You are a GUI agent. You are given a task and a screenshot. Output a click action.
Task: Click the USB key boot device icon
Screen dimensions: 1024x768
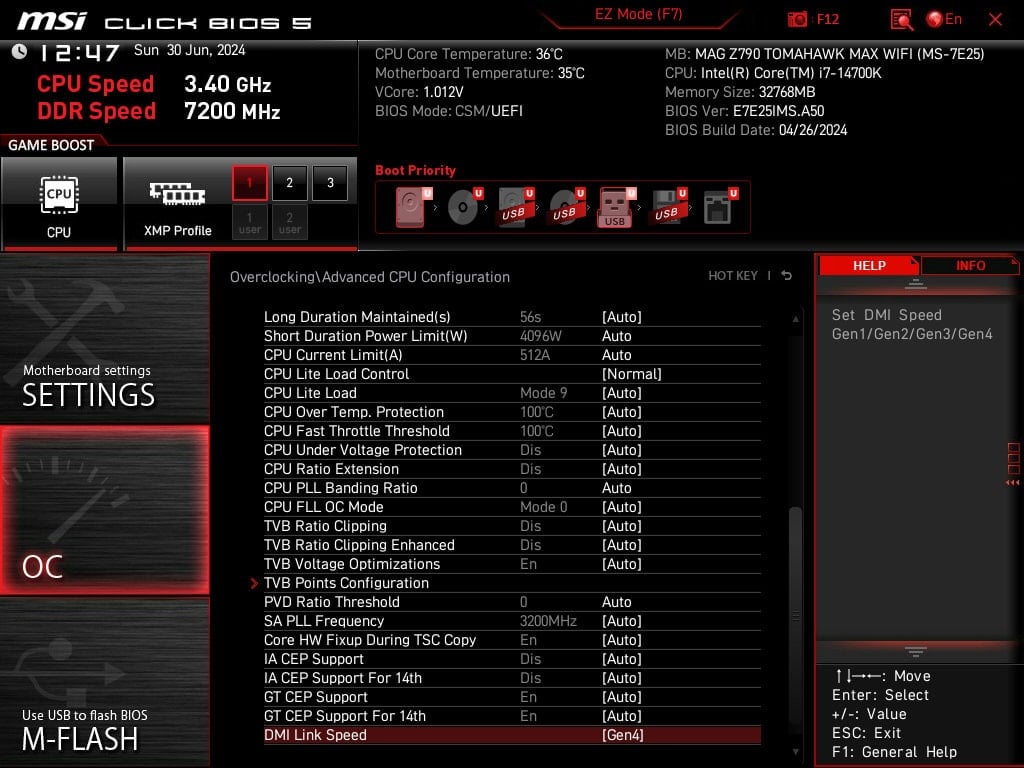pyautogui.click(x=616, y=208)
